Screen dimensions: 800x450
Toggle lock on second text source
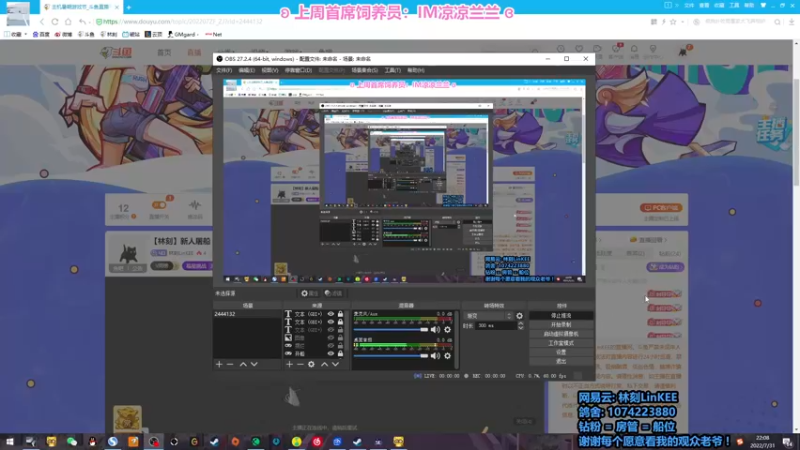click(340, 322)
